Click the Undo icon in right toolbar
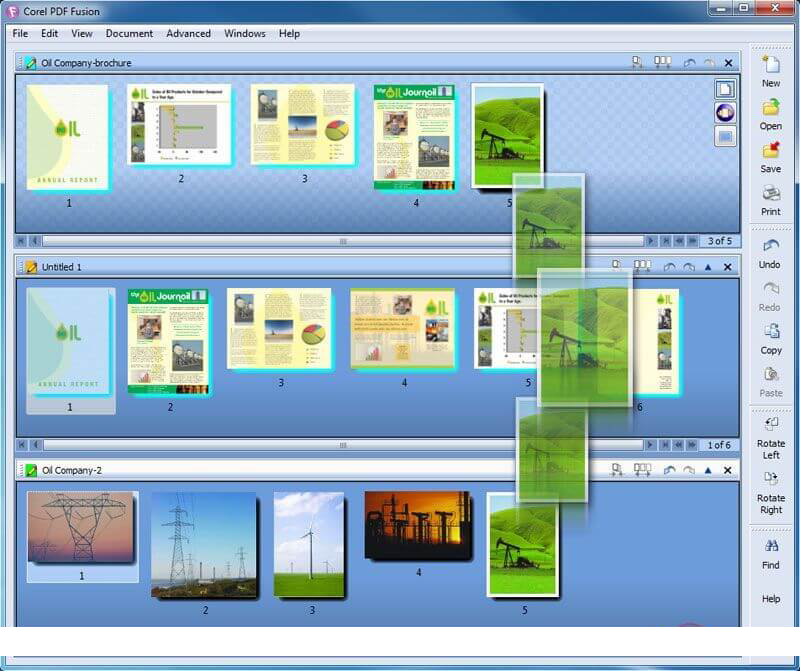 [770, 247]
